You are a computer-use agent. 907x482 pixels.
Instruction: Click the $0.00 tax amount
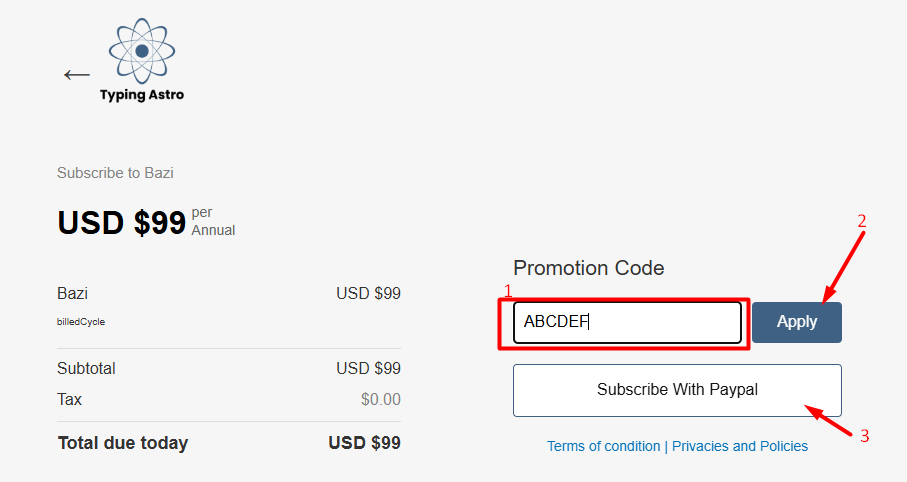[x=380, y=399]
